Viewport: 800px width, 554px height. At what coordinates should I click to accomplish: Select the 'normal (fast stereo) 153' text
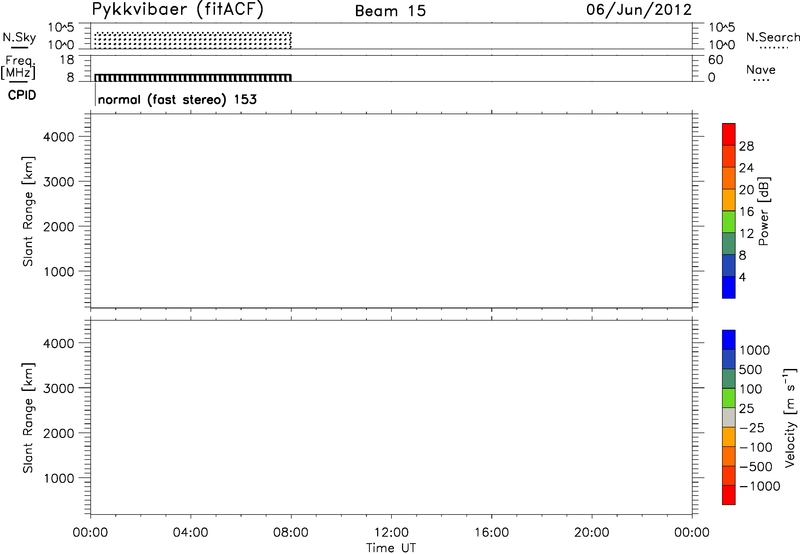click(177, 99)
